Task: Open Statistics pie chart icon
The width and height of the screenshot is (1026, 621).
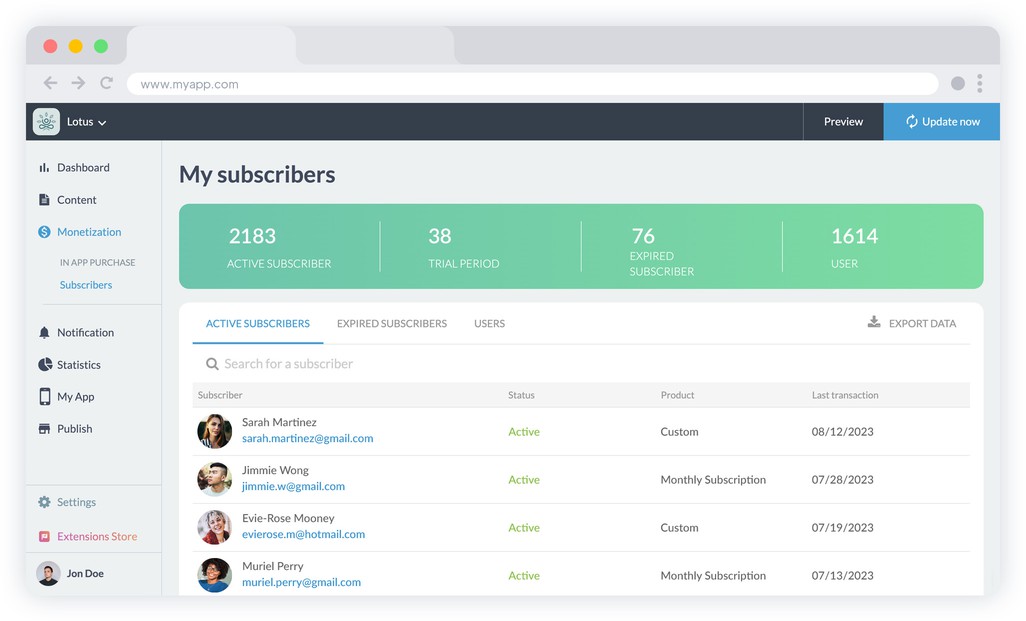Action: [44, 365]
